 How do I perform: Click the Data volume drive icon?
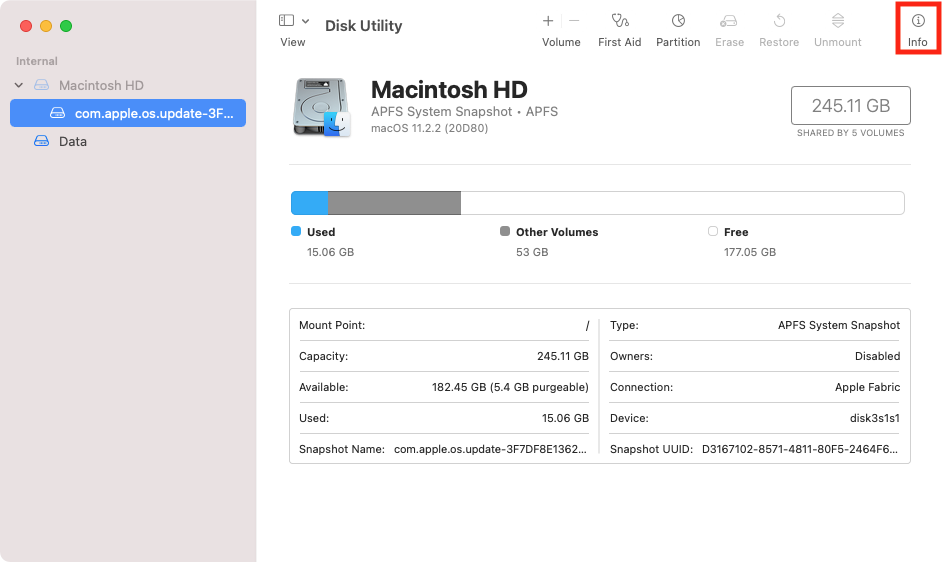[x=41, y=141]
